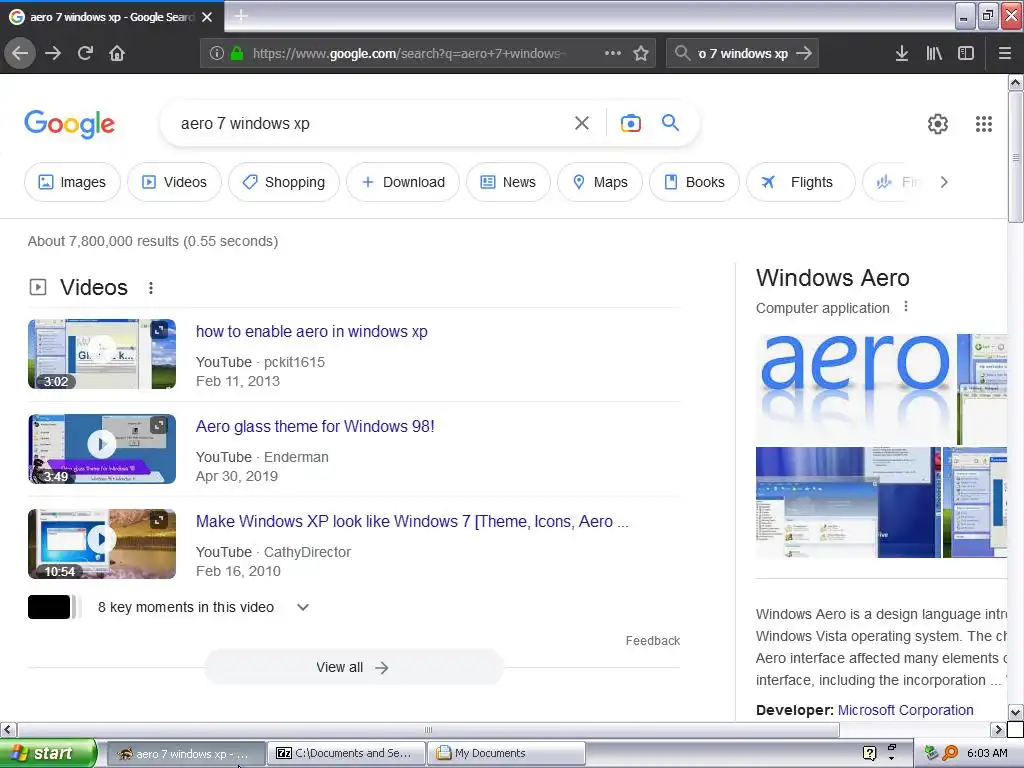Click the 'Windows Aero' panel title

coord(833,278)
